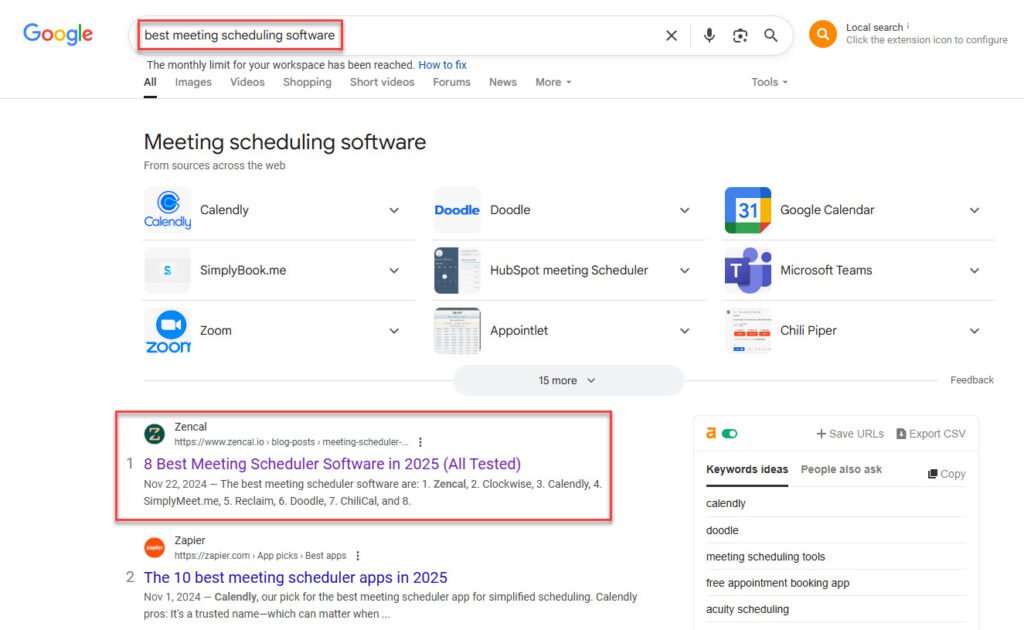Click the Save URLs plus icon
1024x630 pixels.
pos(821,433)
